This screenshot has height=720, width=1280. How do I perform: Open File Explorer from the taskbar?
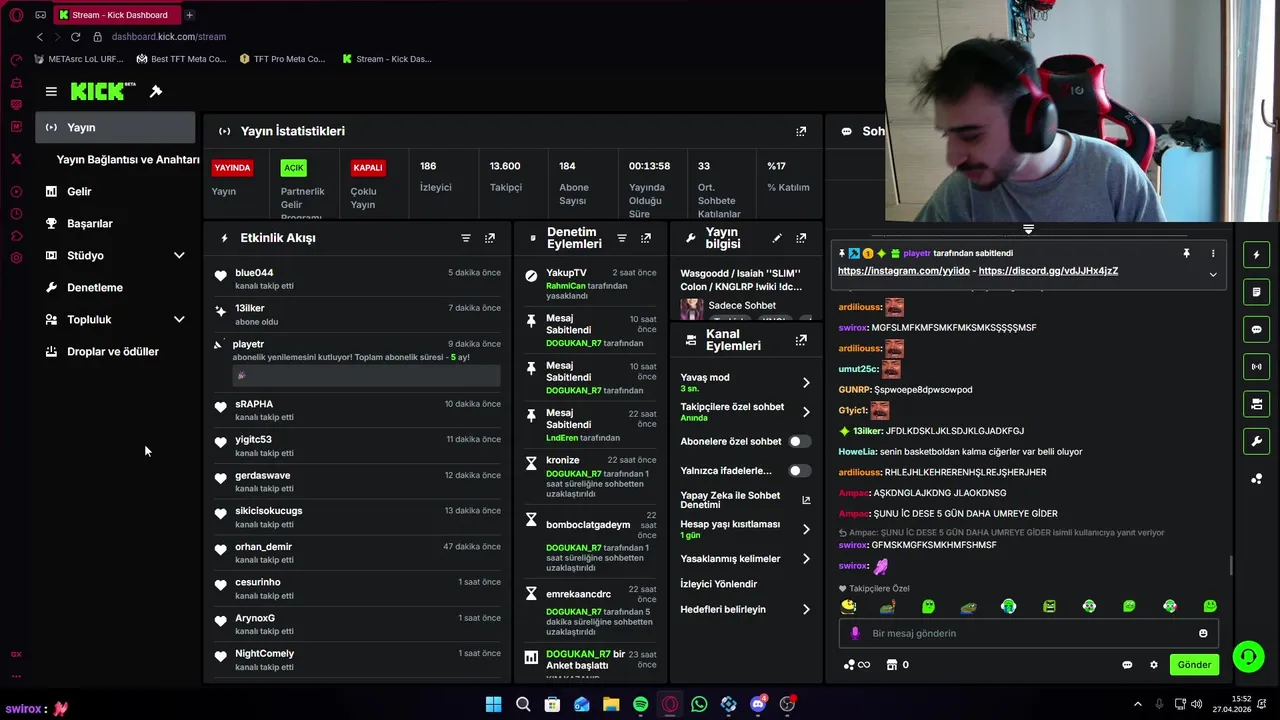point(611,704)
